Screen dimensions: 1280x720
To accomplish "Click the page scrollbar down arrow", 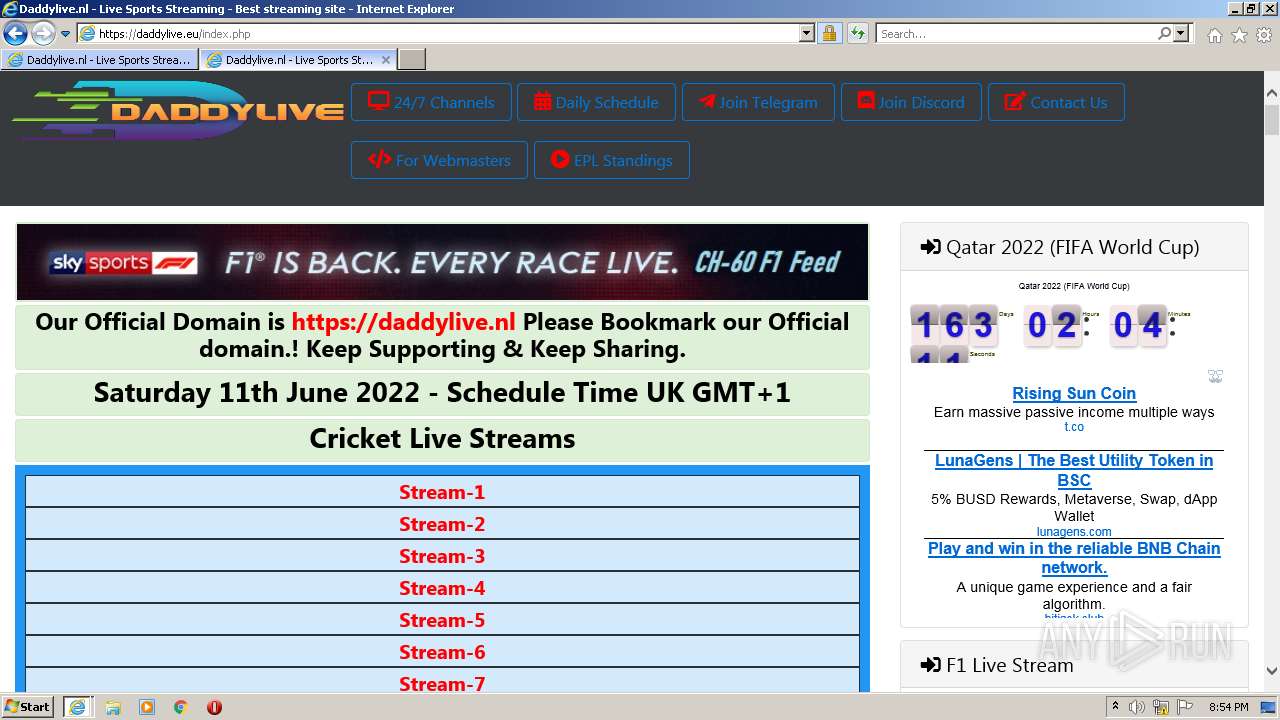I will [x=1272, y=671].
